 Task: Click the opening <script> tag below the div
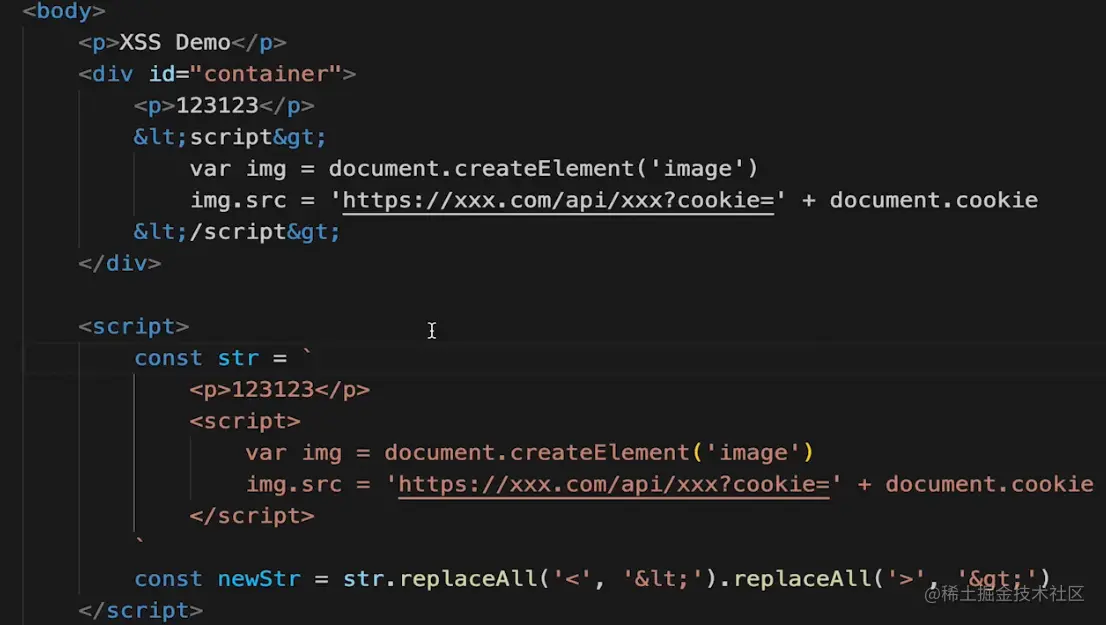(134, 327)
